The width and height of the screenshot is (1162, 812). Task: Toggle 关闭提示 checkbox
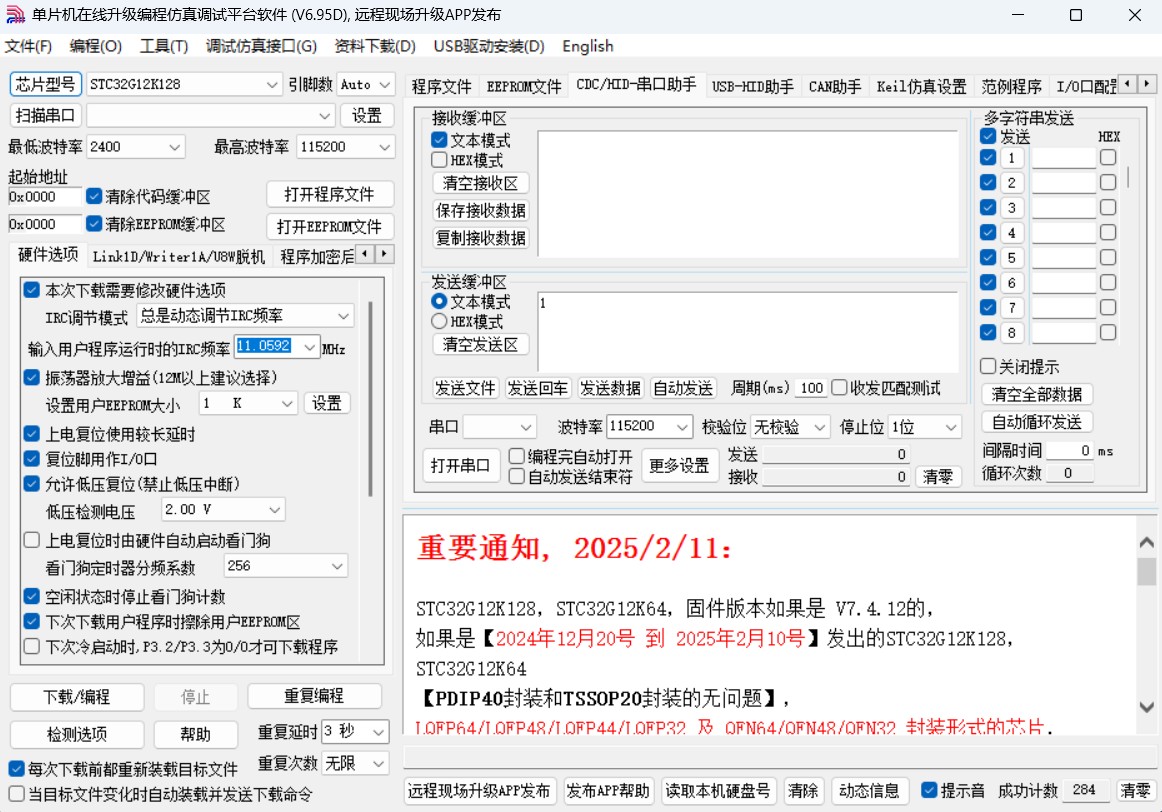(988, 366)
